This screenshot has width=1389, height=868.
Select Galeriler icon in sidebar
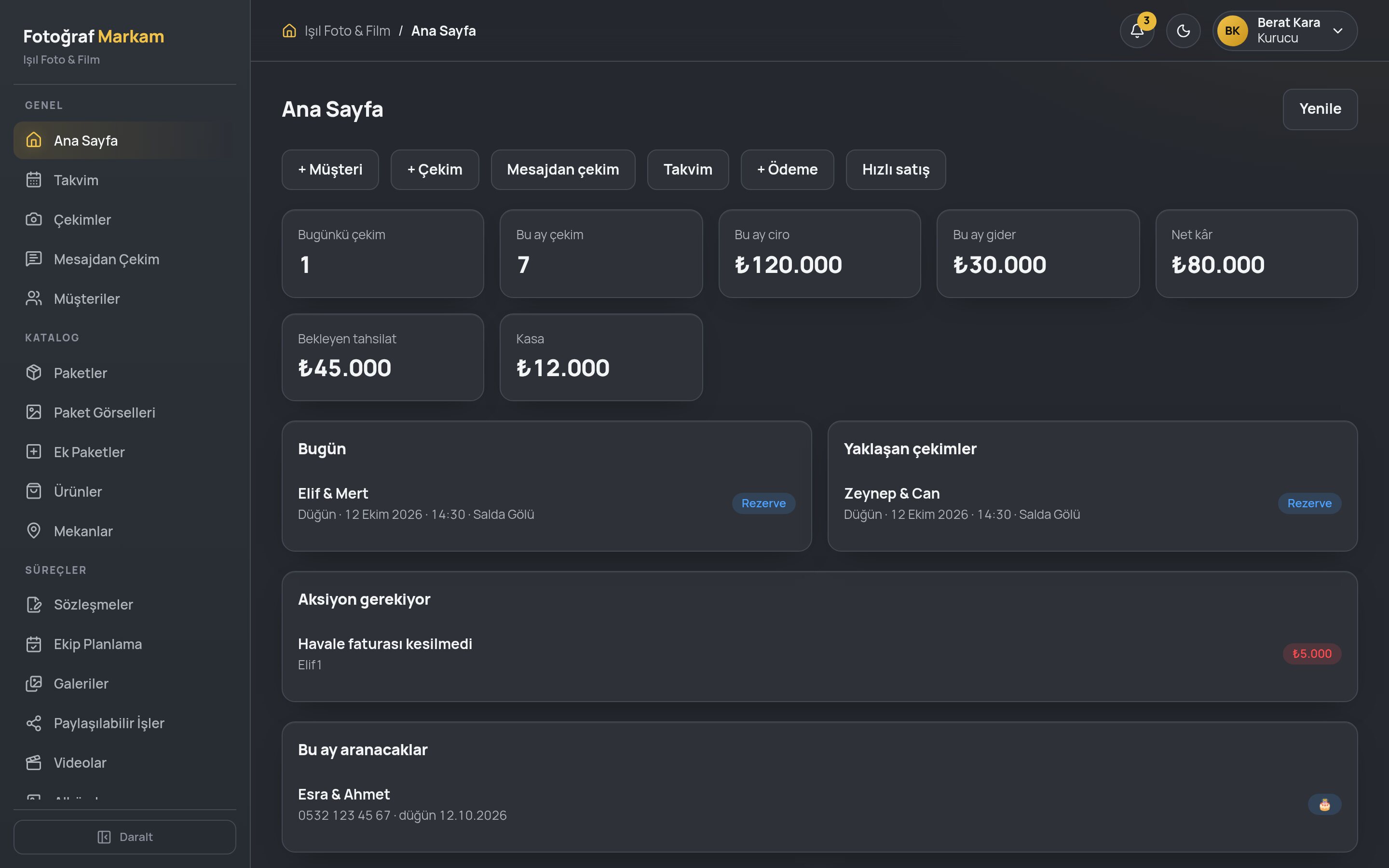tap(34, 683)
